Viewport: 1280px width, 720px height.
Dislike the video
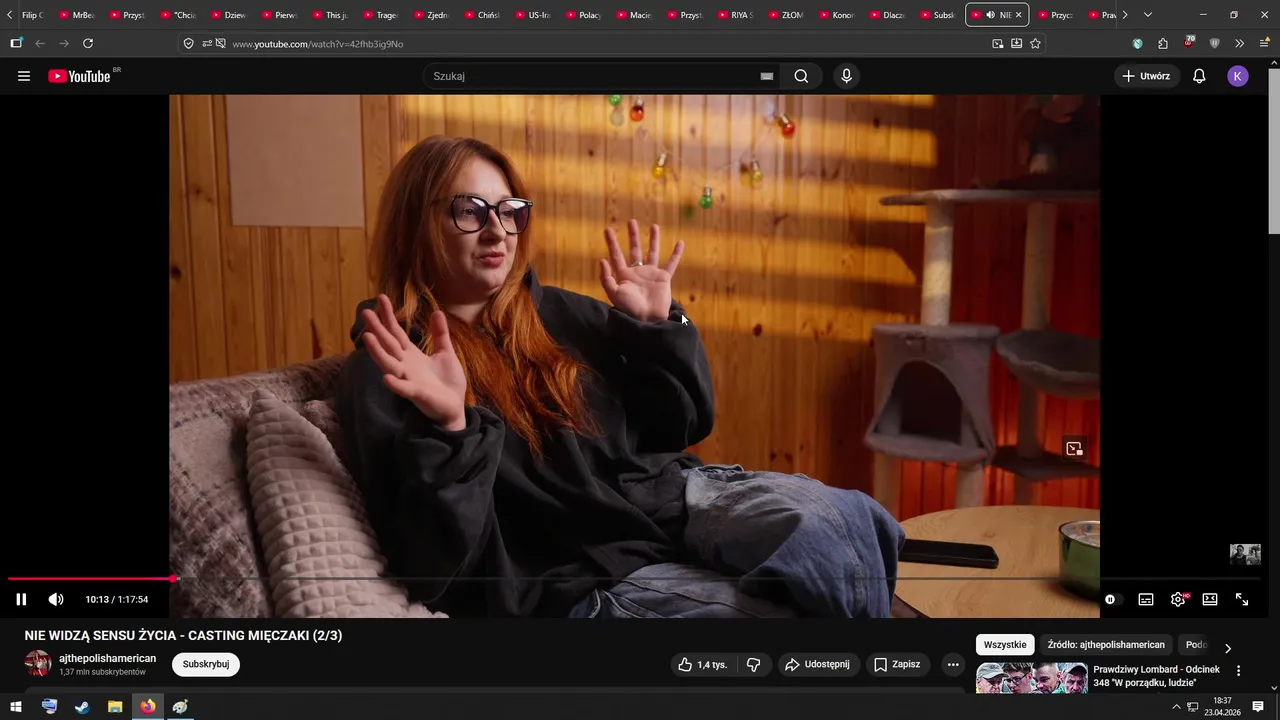pos(754,664)
